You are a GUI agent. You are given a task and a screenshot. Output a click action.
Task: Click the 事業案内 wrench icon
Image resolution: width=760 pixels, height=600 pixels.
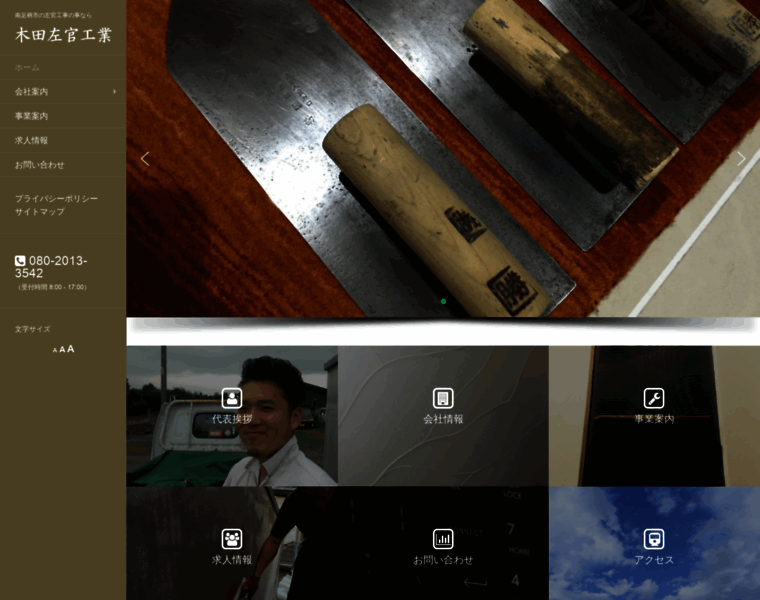pos(654,398)
